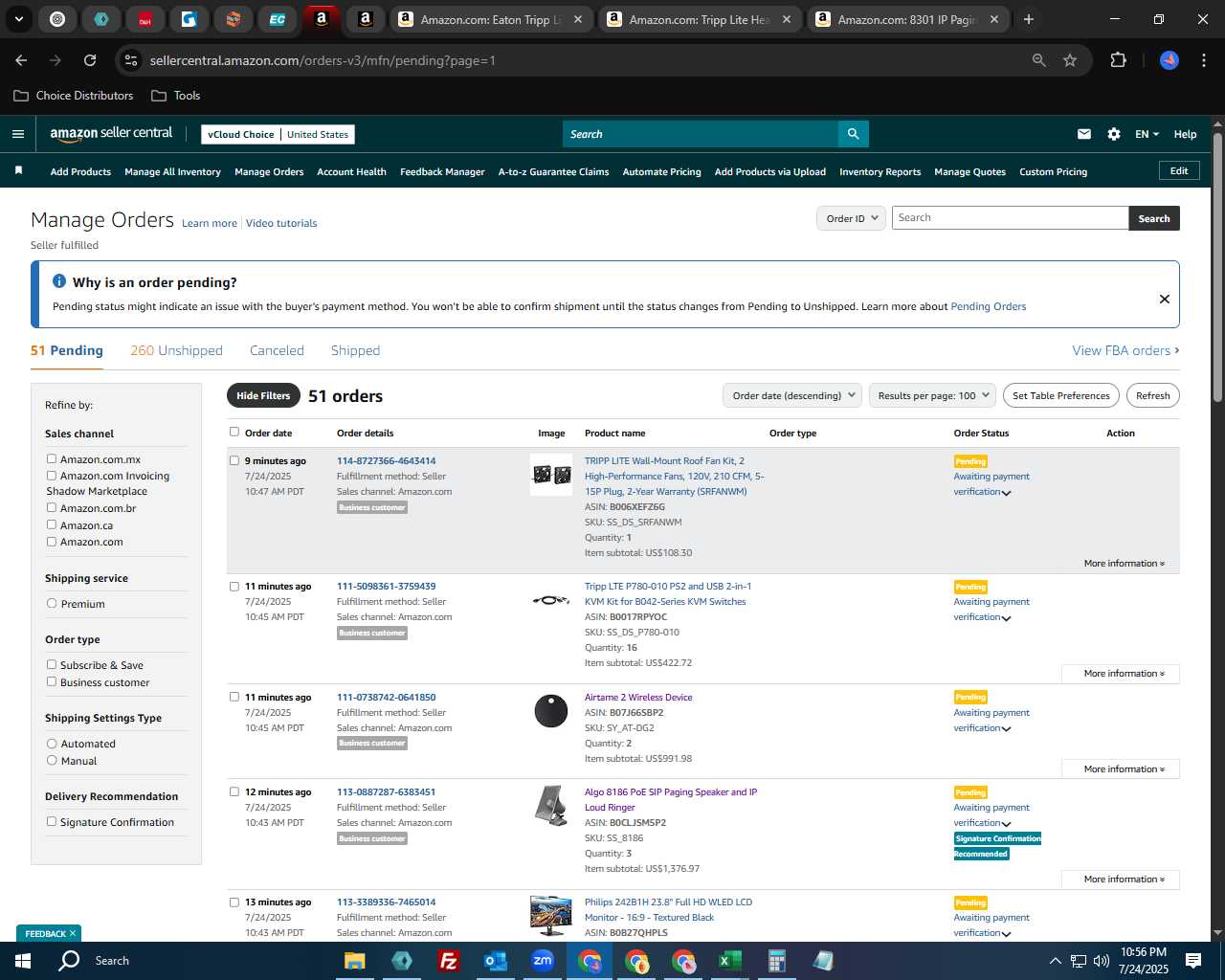Open FileZilla from the taskbar
1225x980 pixels.
point(448,961)
